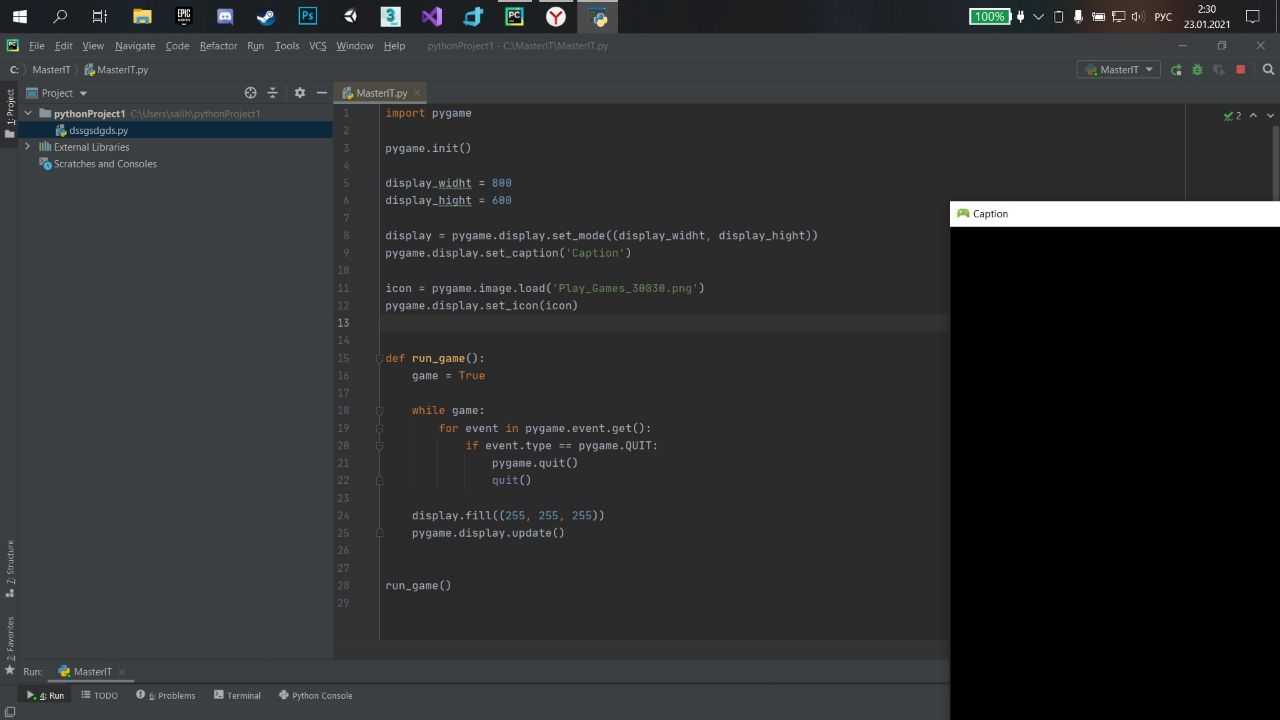Open the Python Console tool window
The width and height of the screenshot is (1280, 720).
point(315,695)
